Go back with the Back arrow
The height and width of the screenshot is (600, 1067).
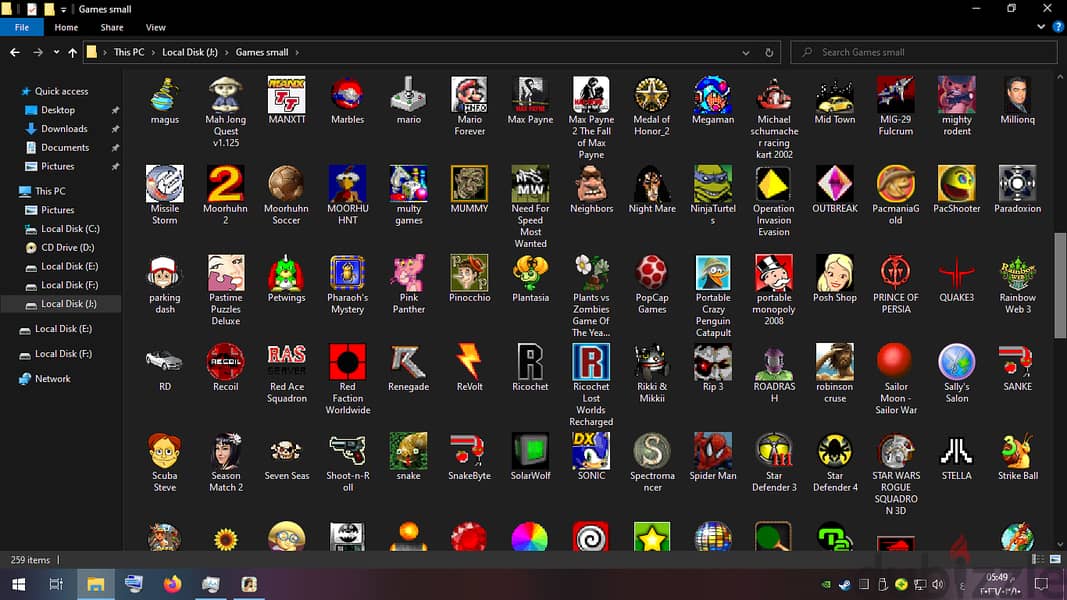pos(15,52)
